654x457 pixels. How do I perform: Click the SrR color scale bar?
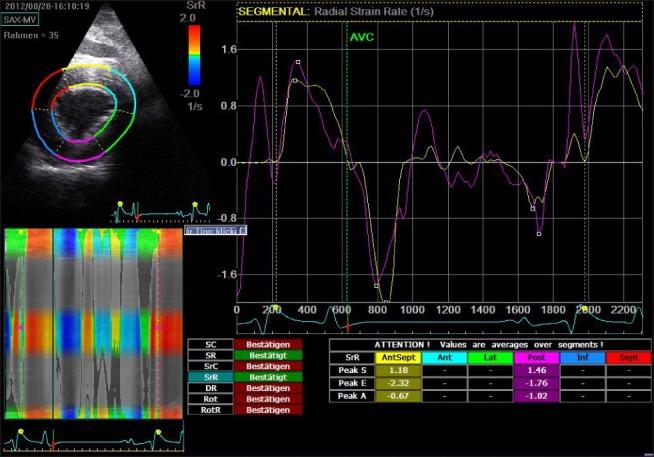(x=195, y=55)
